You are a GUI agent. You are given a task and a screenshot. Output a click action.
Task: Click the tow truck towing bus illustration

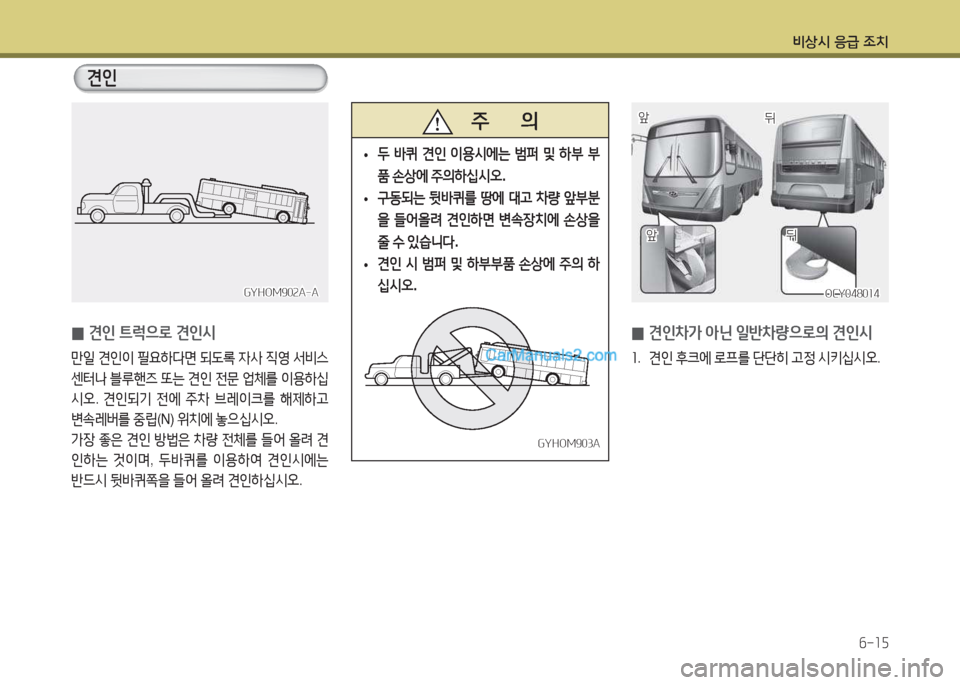[195, 201]
